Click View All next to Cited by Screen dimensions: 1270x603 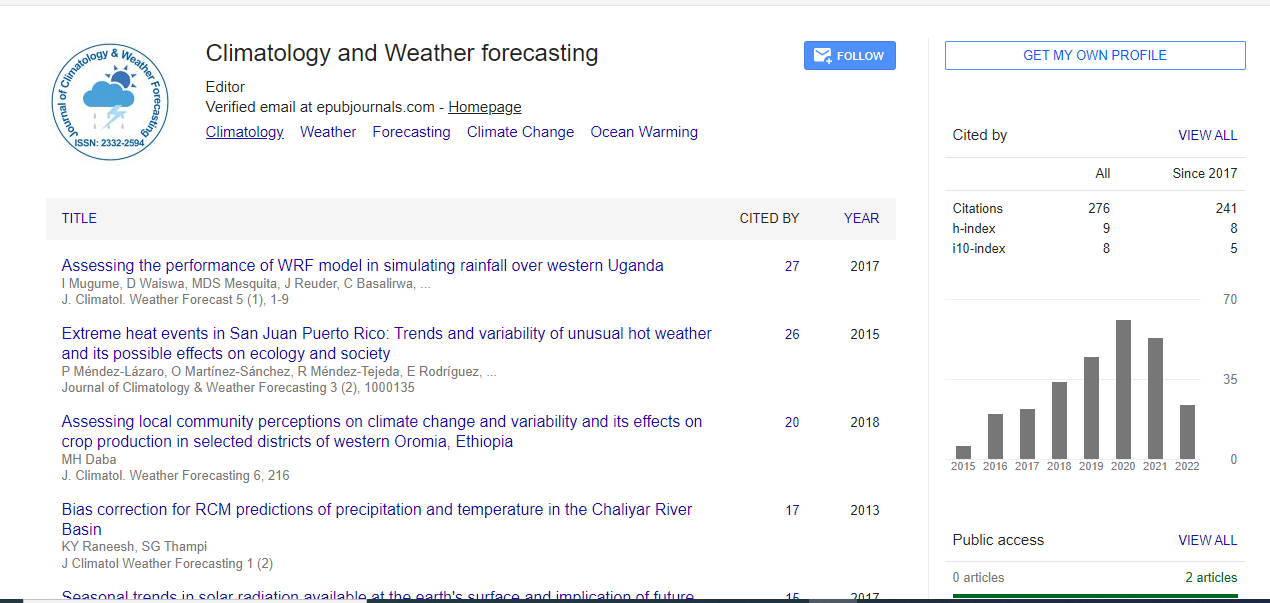tap(1207, 135)
